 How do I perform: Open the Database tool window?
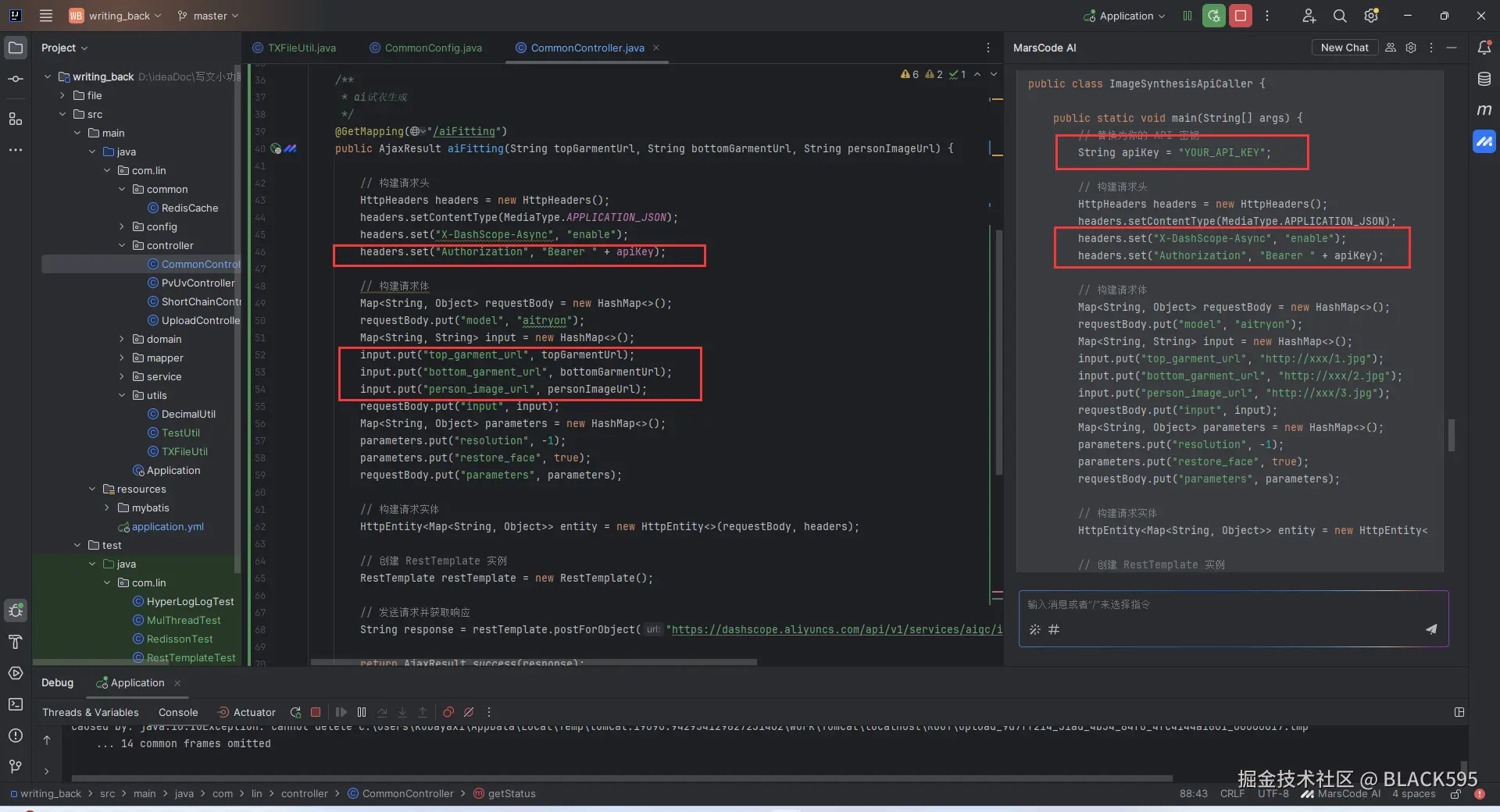[x=1484, y=79]
